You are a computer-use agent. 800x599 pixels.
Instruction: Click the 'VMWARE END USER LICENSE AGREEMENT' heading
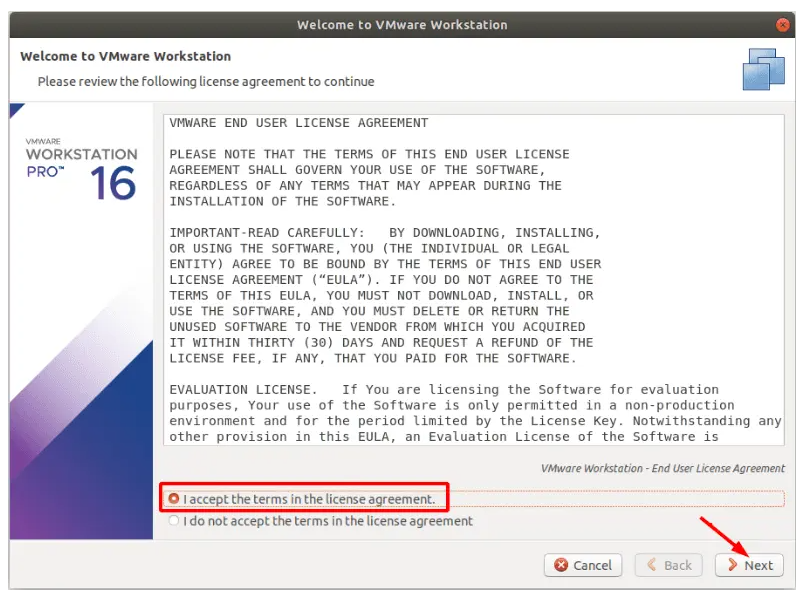[x=298, y=123]
